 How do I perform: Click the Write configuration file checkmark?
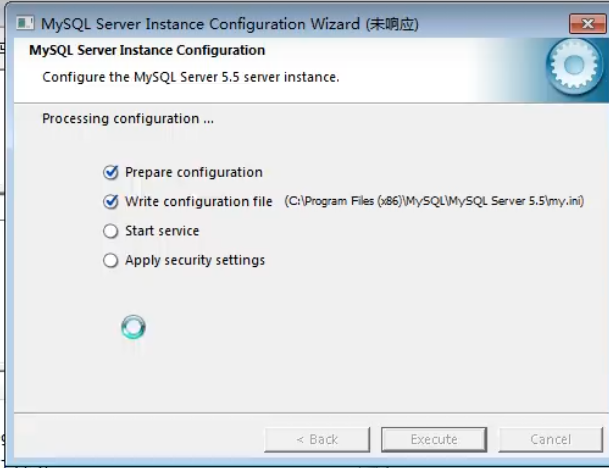click(x=111, y=201)
